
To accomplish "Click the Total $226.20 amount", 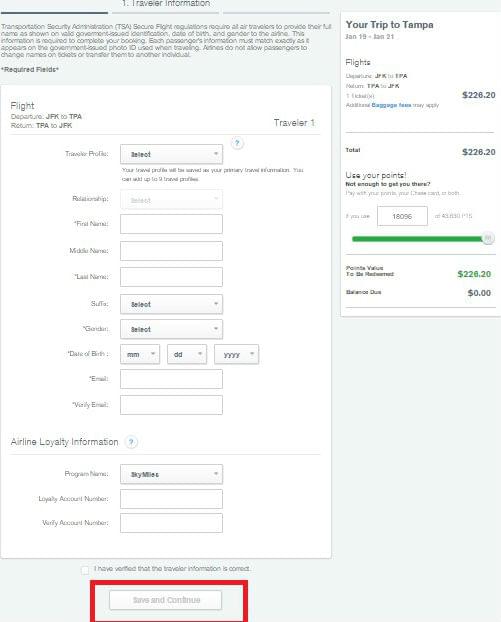I will (479, 152).
